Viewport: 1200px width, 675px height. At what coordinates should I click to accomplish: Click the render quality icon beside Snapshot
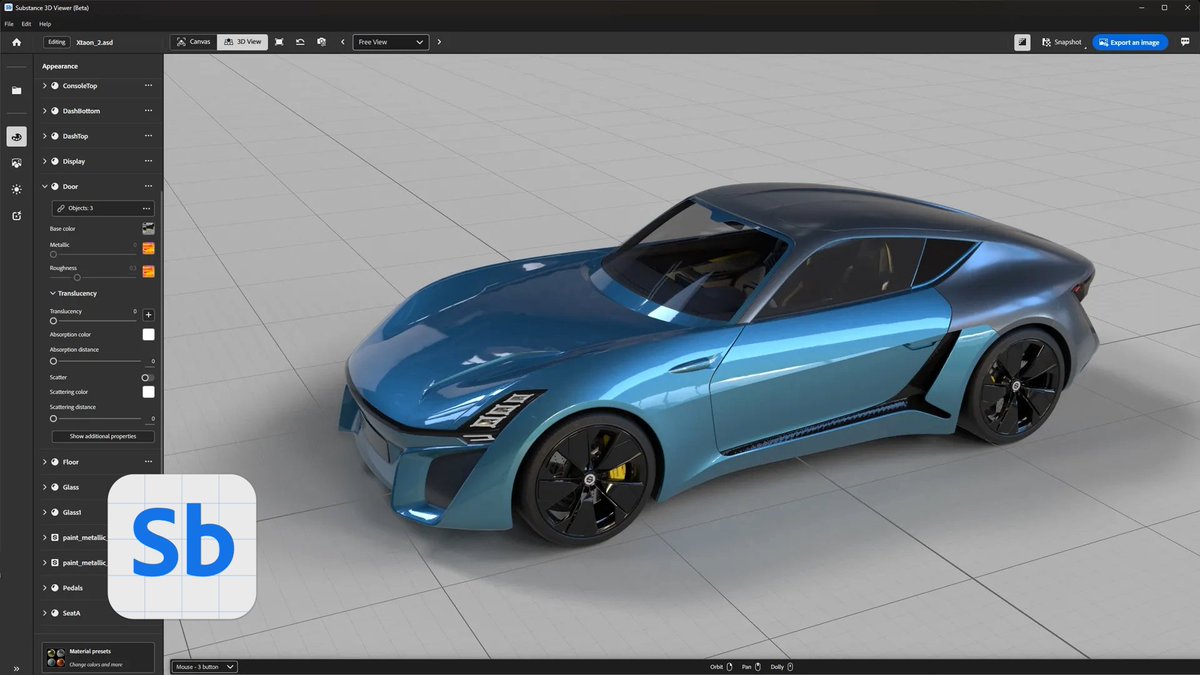(1021, 41)
